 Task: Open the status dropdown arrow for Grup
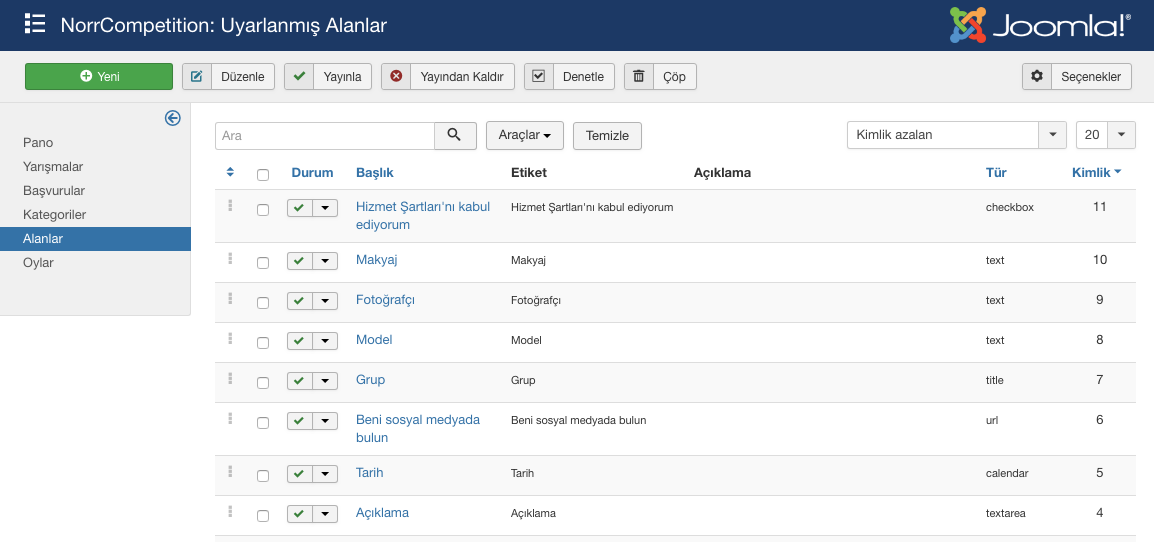click(326, 381)
